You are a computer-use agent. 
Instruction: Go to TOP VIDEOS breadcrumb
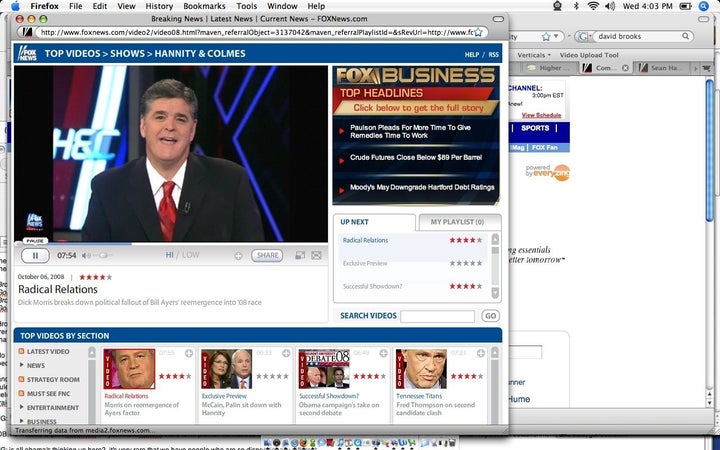[72, 53]
